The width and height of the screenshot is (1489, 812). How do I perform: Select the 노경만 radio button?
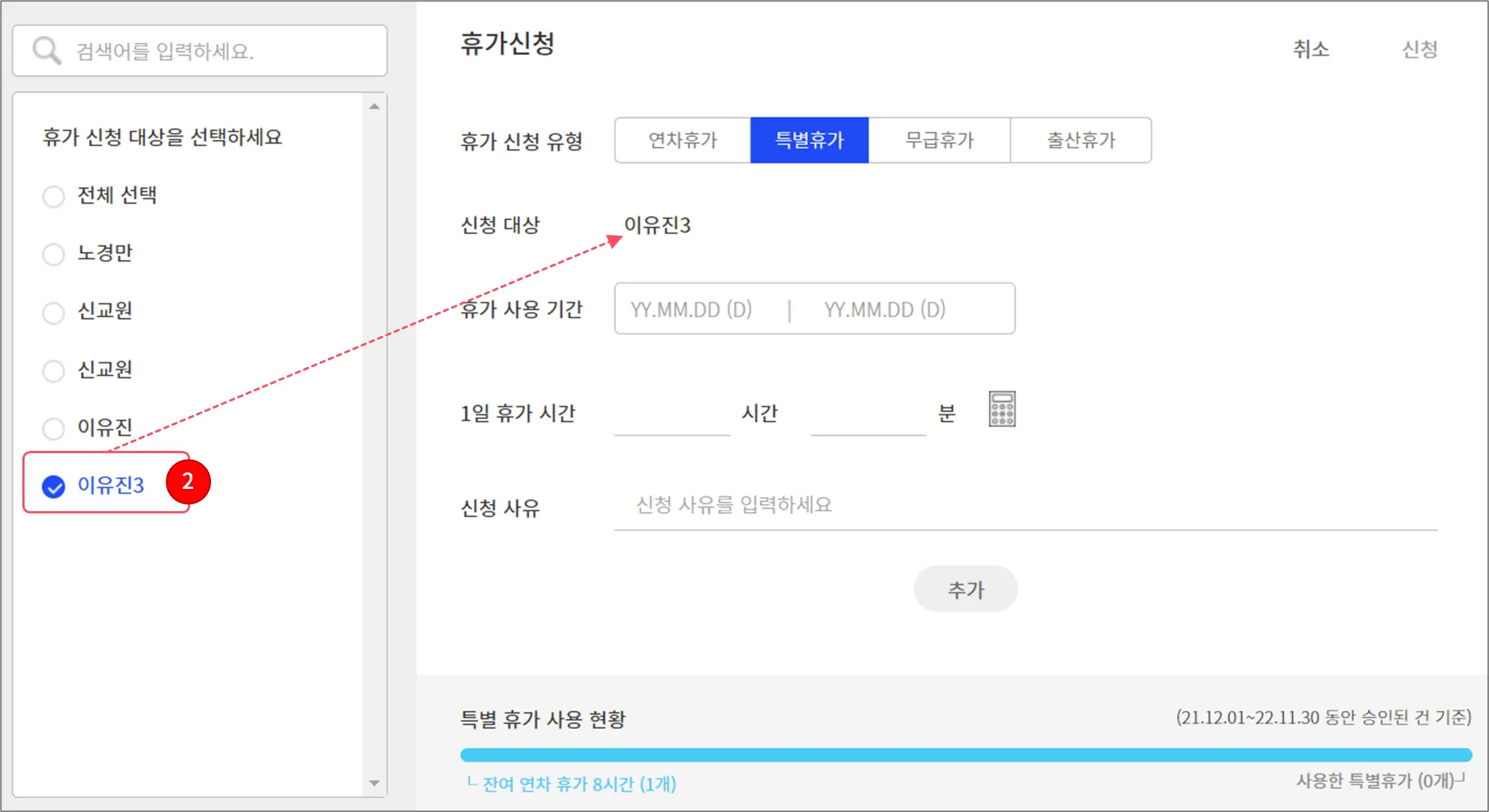tap(53, 254)
